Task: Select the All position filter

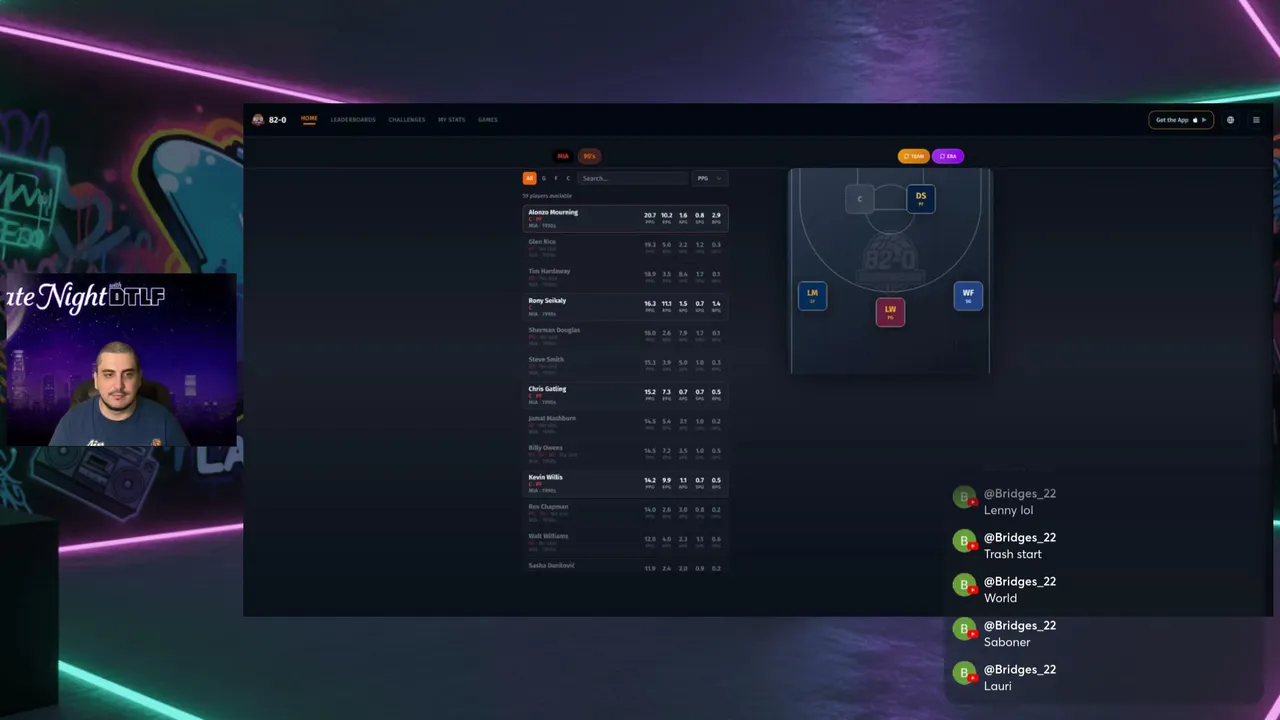Action: 529,178
